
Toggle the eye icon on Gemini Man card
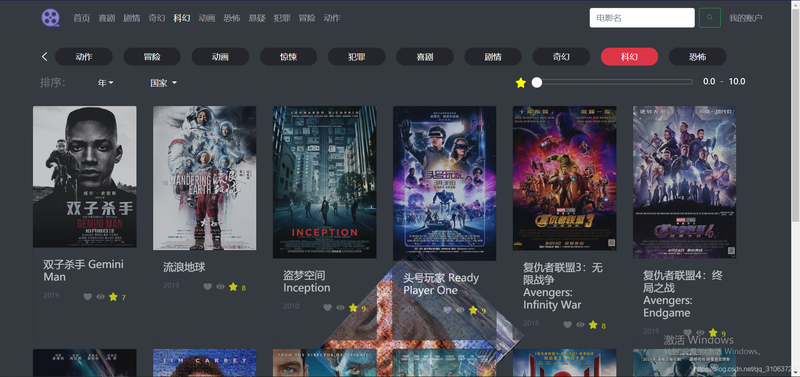(x=101, y=297)
